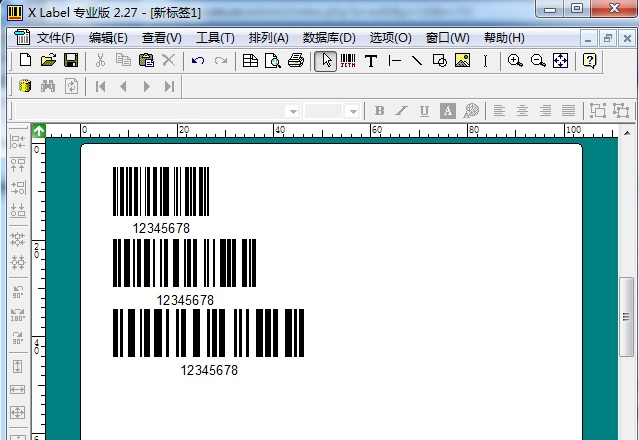Image resolution: width=639 pixels, height=440 pixels.
Task: Align text left
Action: [499, 110]
